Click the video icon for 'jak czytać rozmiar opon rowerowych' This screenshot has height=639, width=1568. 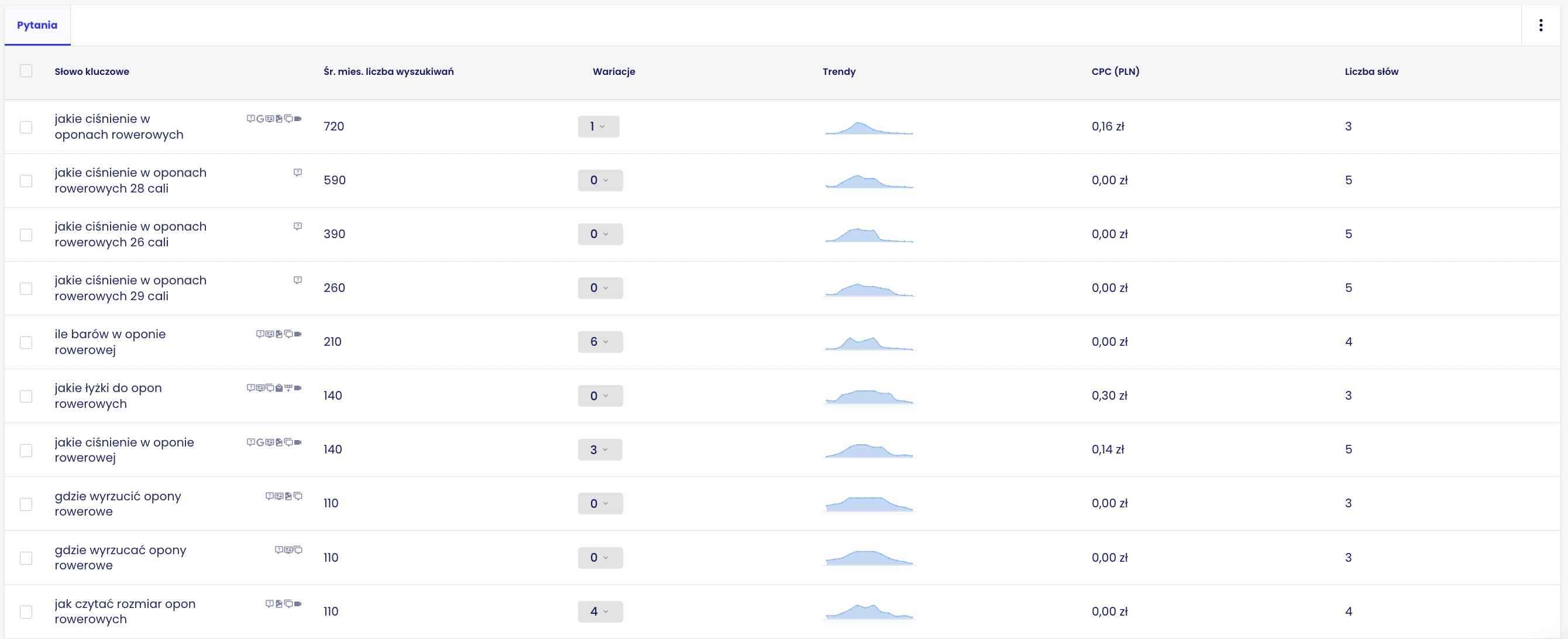point(298,604)
